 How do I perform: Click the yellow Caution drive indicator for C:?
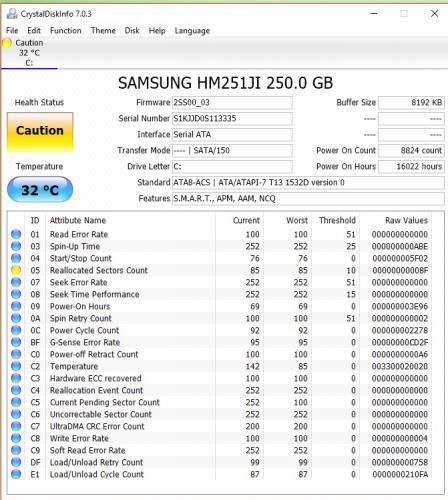point(7,43)
